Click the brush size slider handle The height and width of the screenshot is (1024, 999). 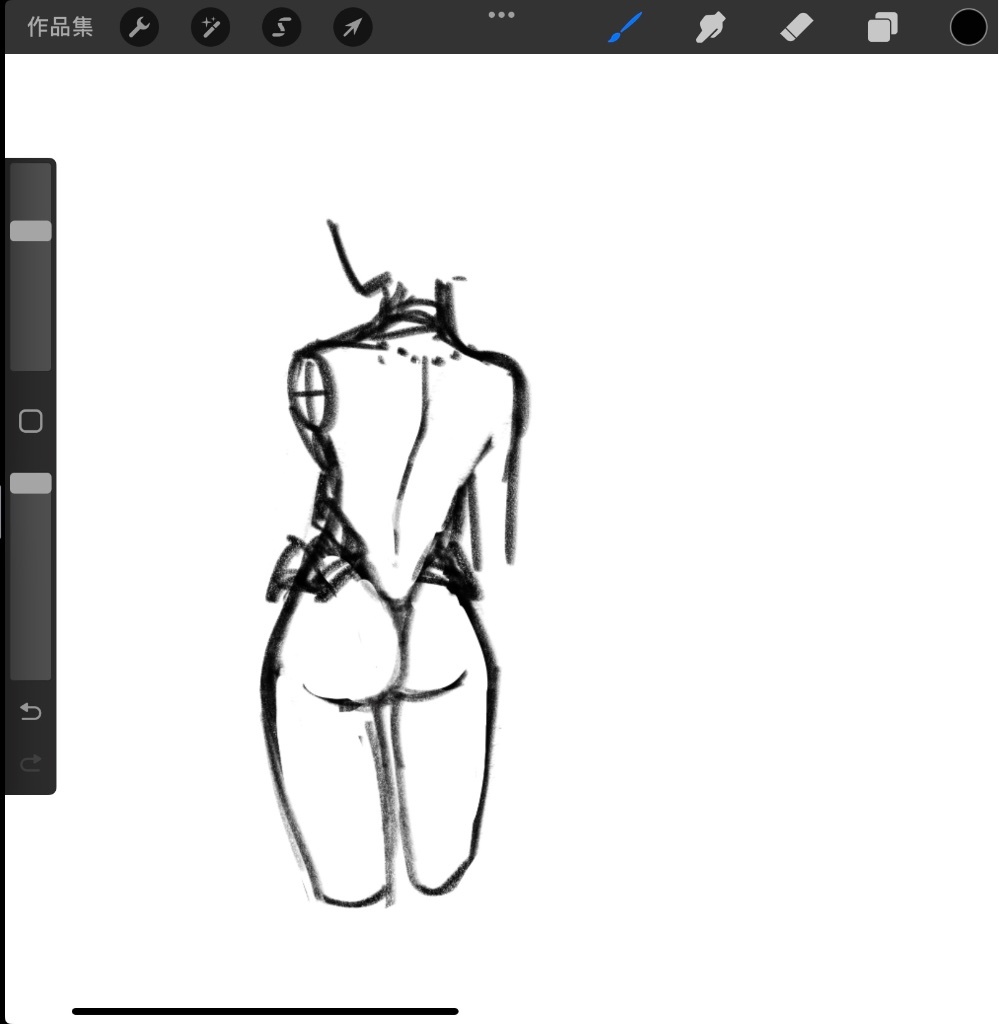coord(31,231)
